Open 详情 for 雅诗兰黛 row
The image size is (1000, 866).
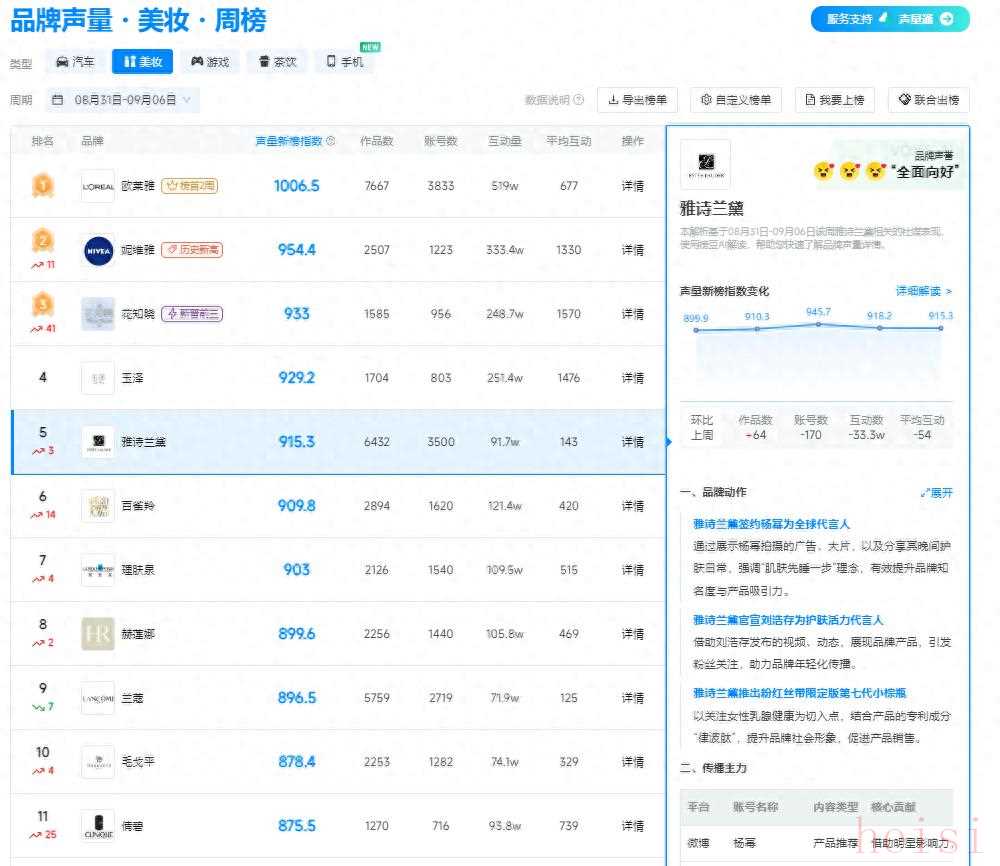coord(632,442)
